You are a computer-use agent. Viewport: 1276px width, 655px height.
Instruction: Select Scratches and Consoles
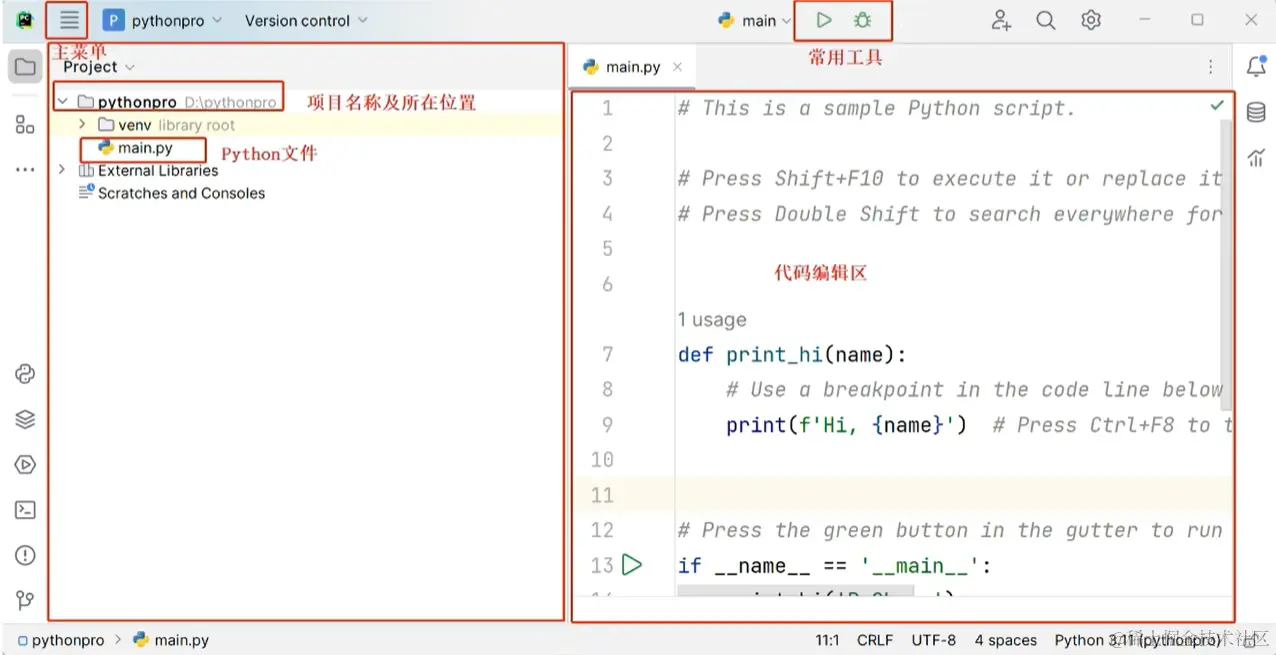(171, 193)
